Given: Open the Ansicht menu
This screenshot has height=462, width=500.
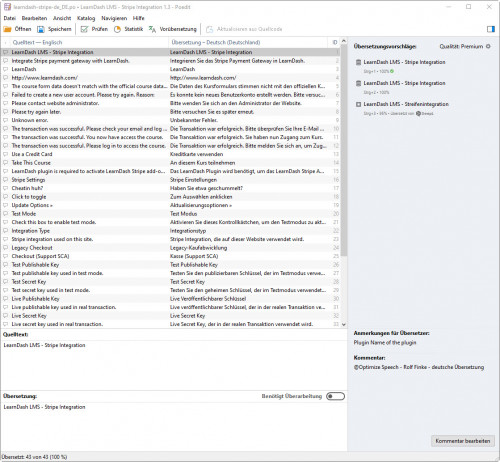Looking at the screenshot, I should [62, 18].
